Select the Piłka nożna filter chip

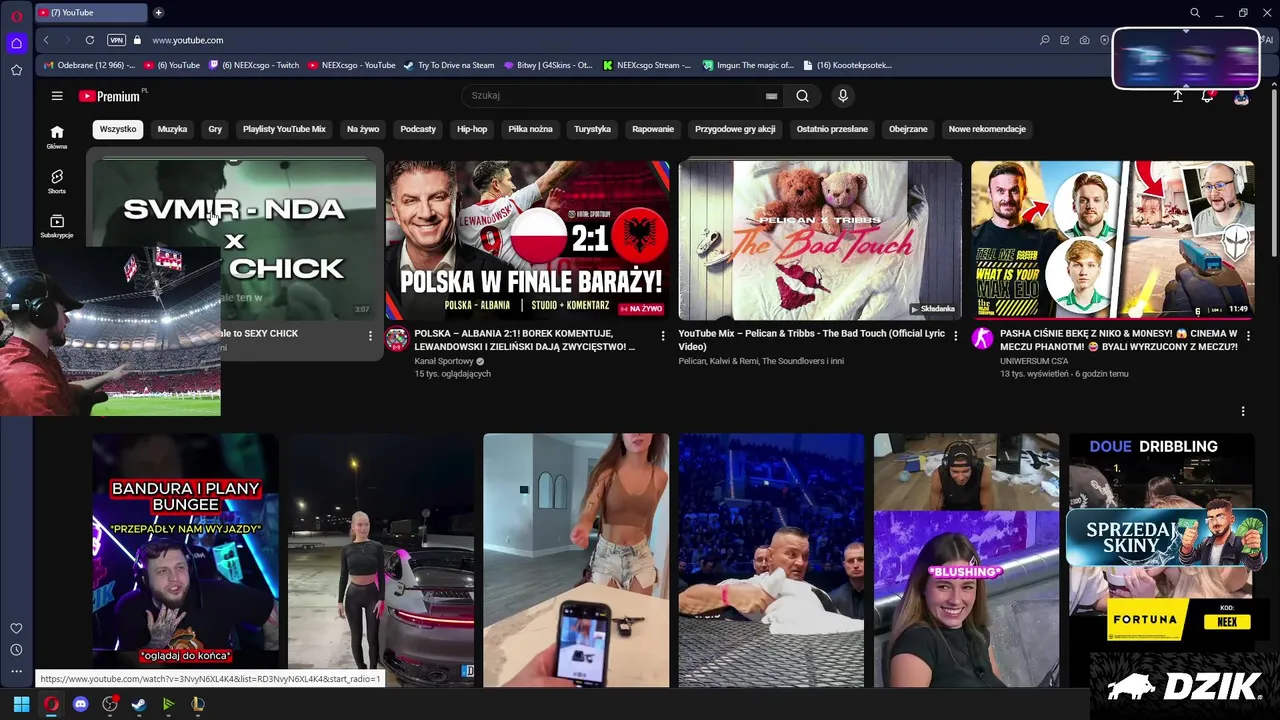click(530, 129)
